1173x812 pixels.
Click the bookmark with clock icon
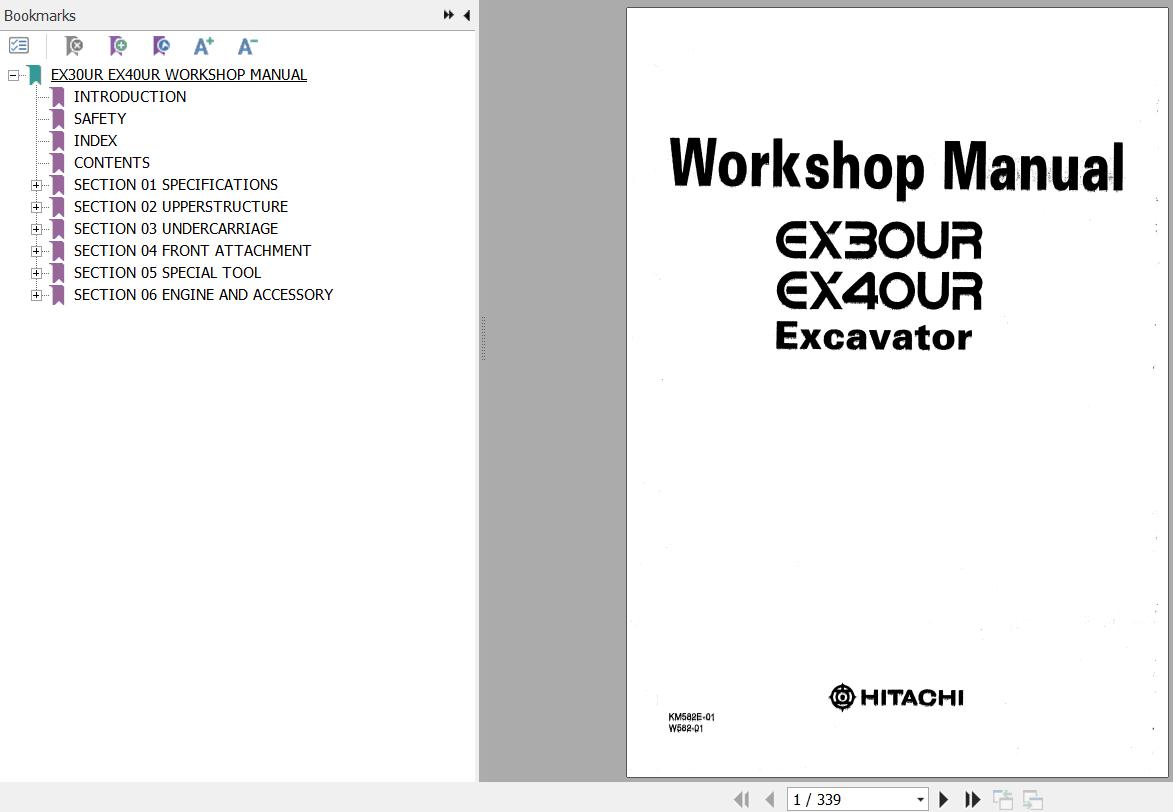click(161, 46)
